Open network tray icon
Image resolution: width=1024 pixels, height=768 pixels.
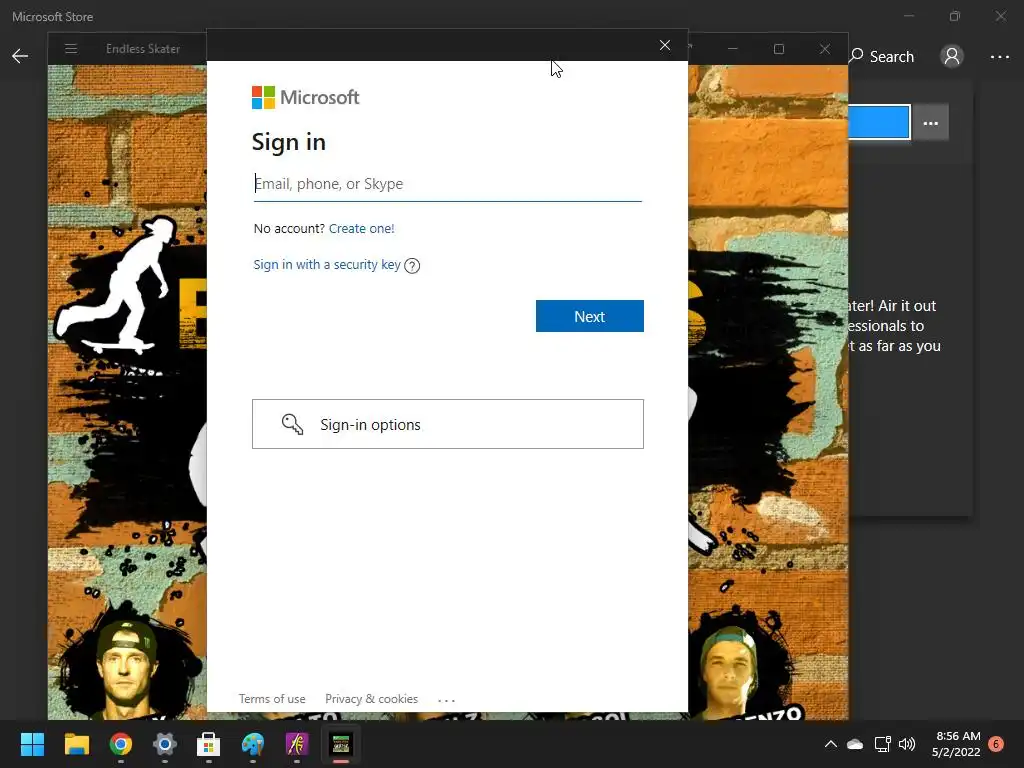coord(882,744)
